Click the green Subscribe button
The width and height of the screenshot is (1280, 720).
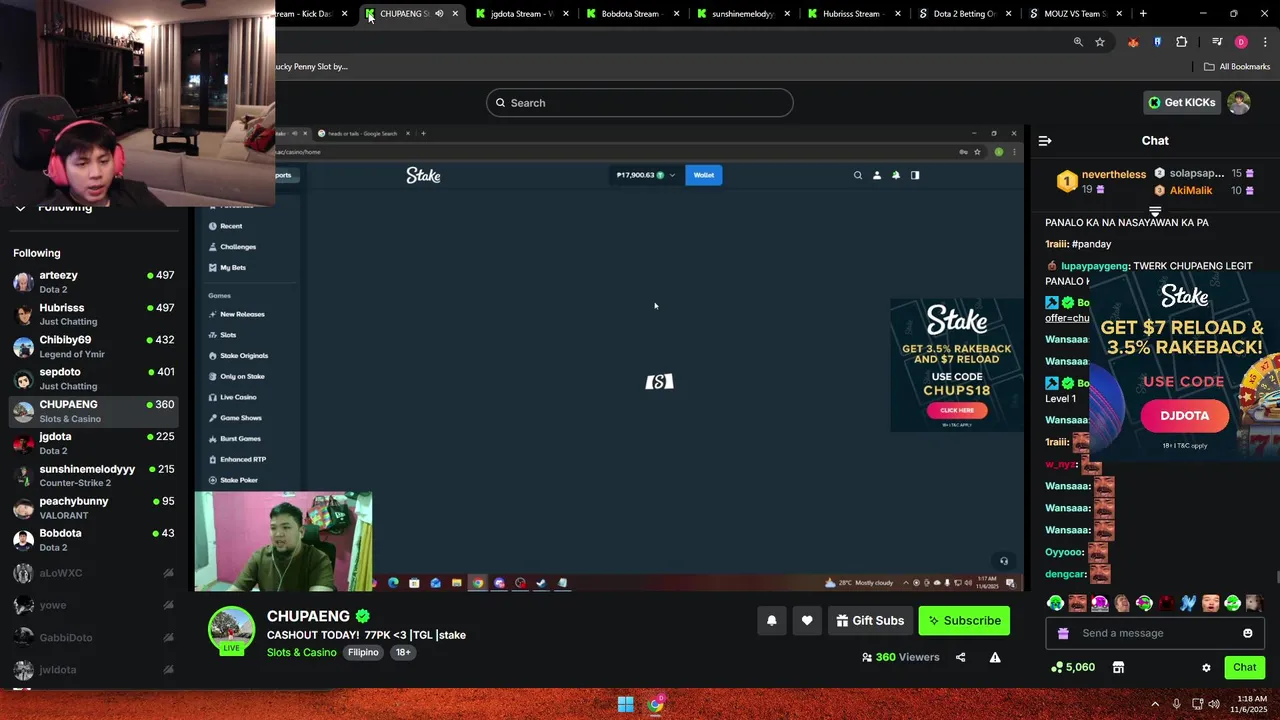pyautogui.click(x=964, y=620)
